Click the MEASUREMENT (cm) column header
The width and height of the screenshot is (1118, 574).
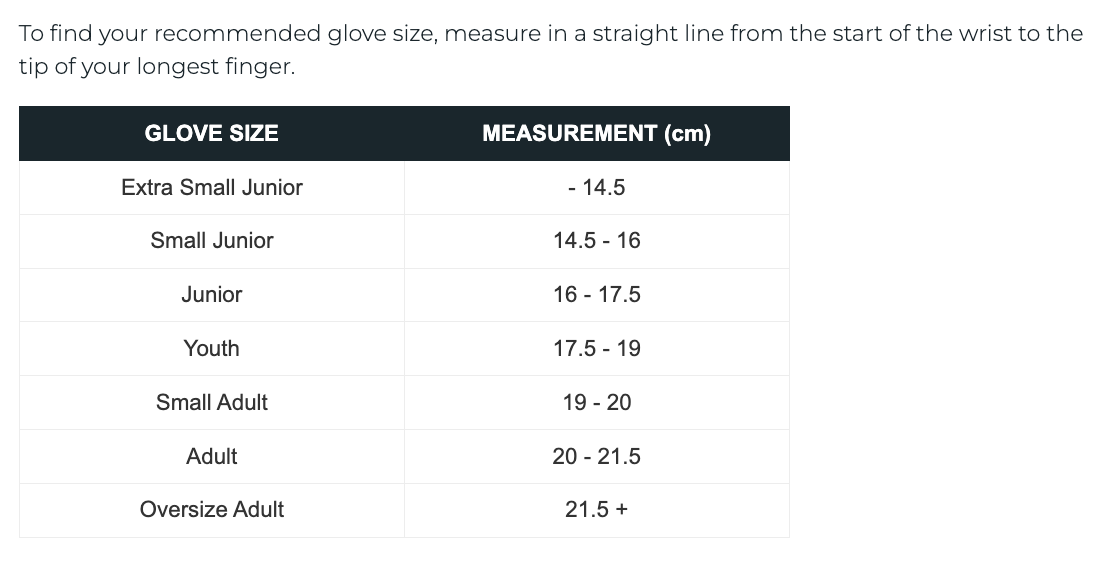[x=596, y=134]
